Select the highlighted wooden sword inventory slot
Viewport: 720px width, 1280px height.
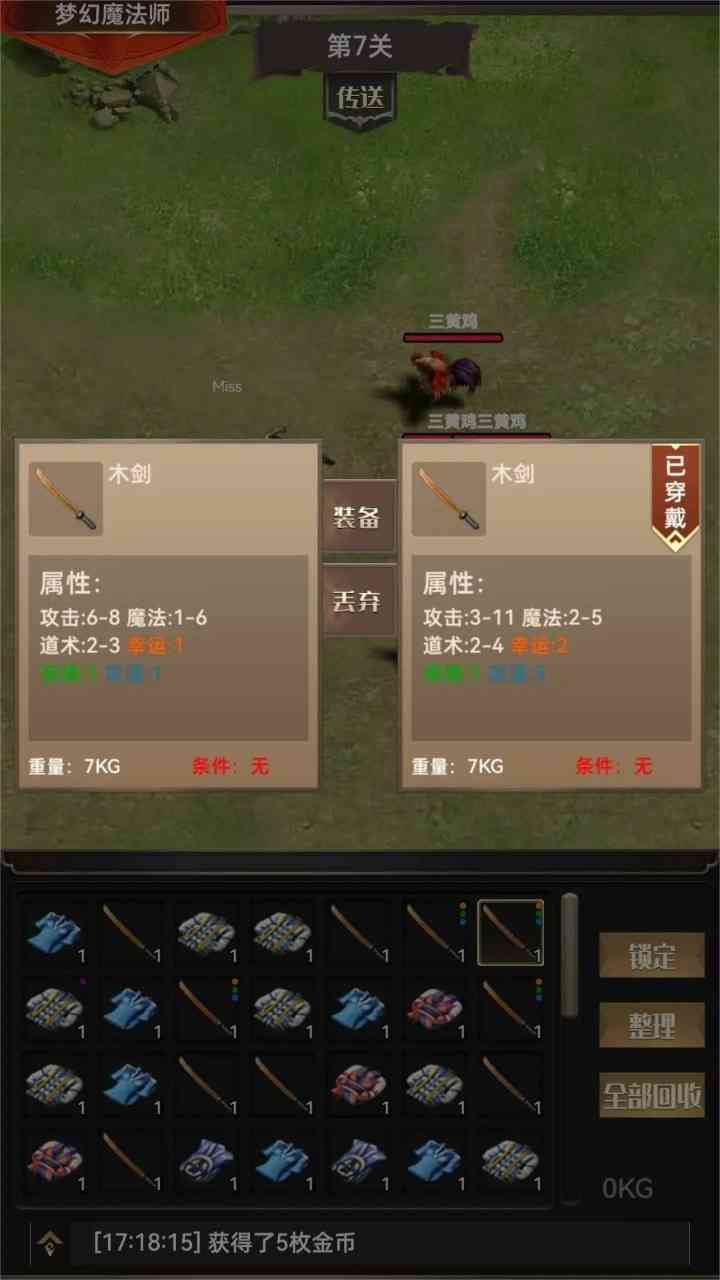pyautogui.click(x=511, y=932)
